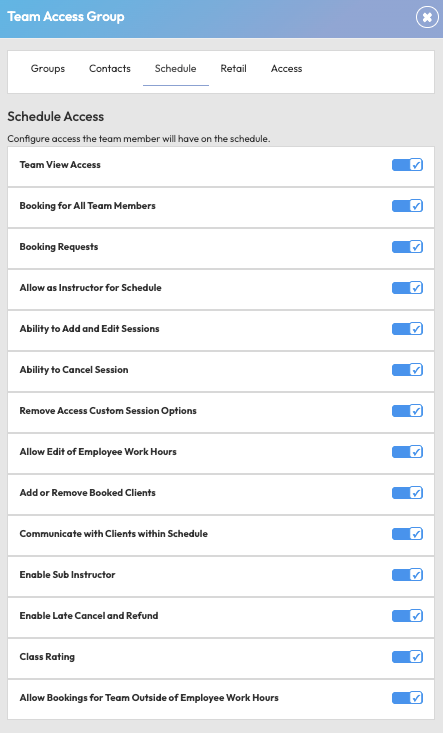
Task: Close the Team Access Group dialog
Action: (427, 17)
